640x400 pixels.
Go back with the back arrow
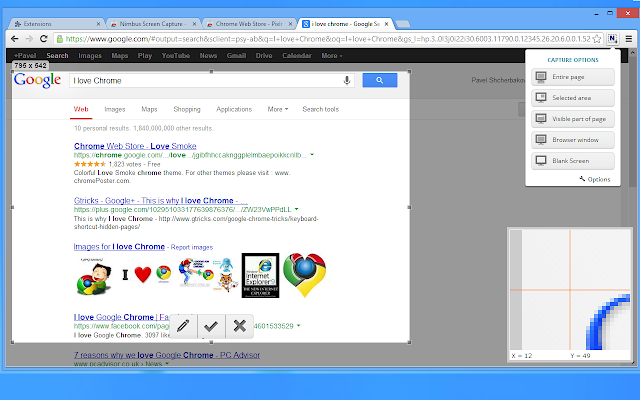(15, 39)
